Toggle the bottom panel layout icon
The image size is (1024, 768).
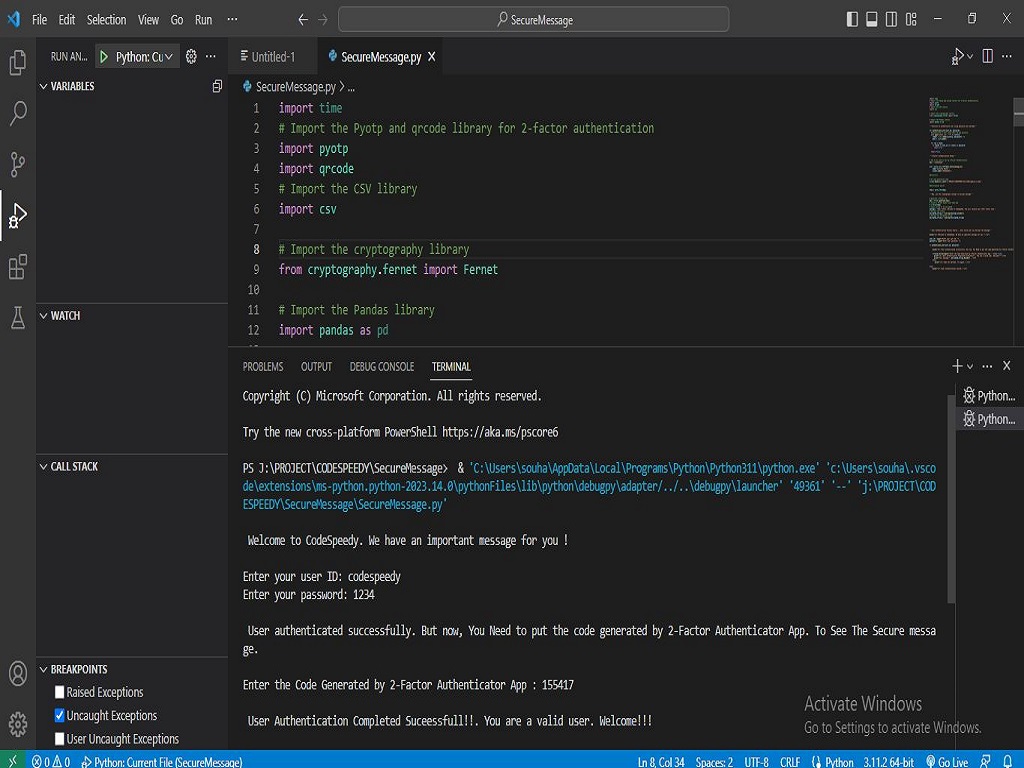point(872,20)
